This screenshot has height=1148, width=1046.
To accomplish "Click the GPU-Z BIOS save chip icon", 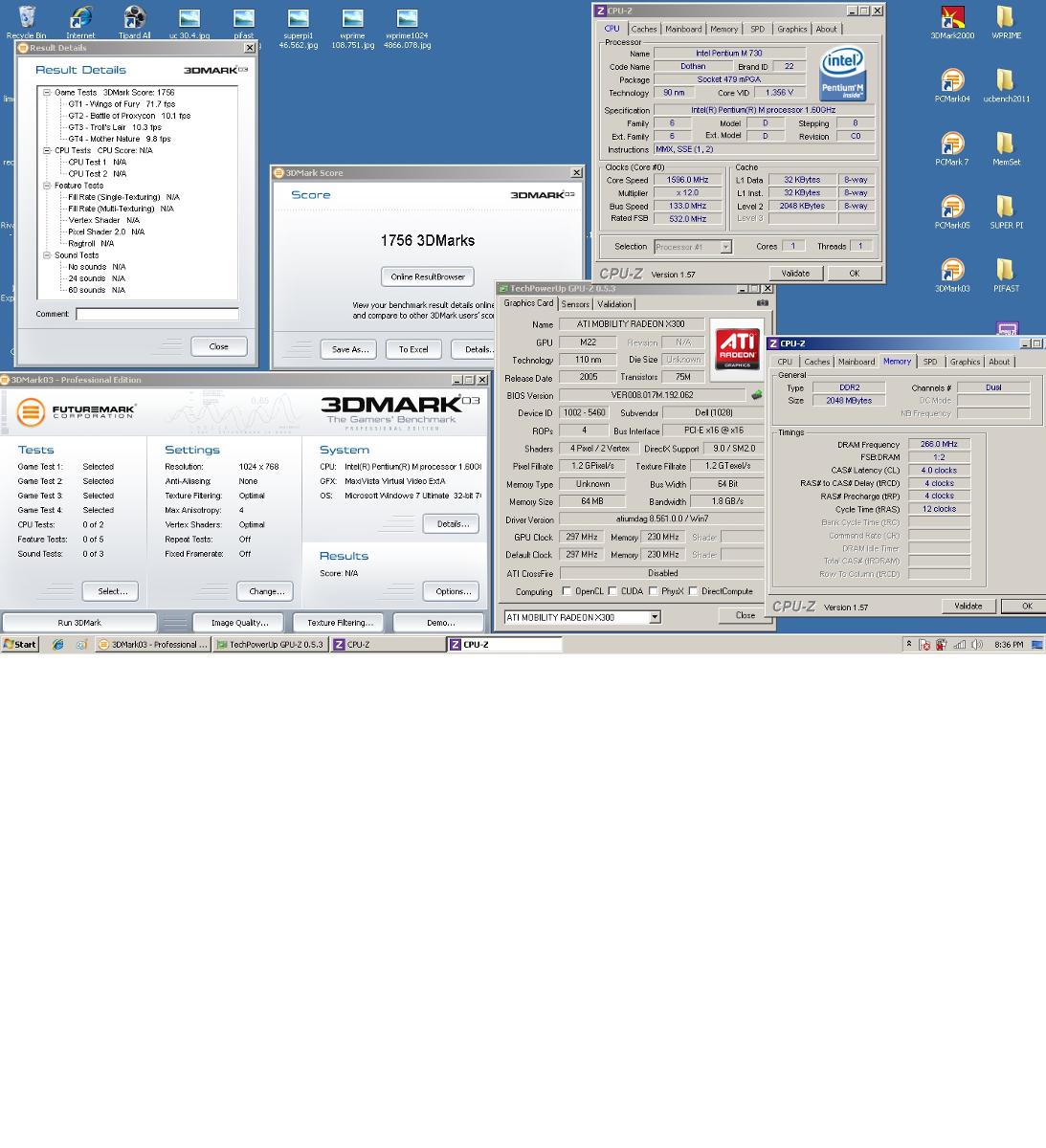I will pyautogui.click(x=756, y=395).
